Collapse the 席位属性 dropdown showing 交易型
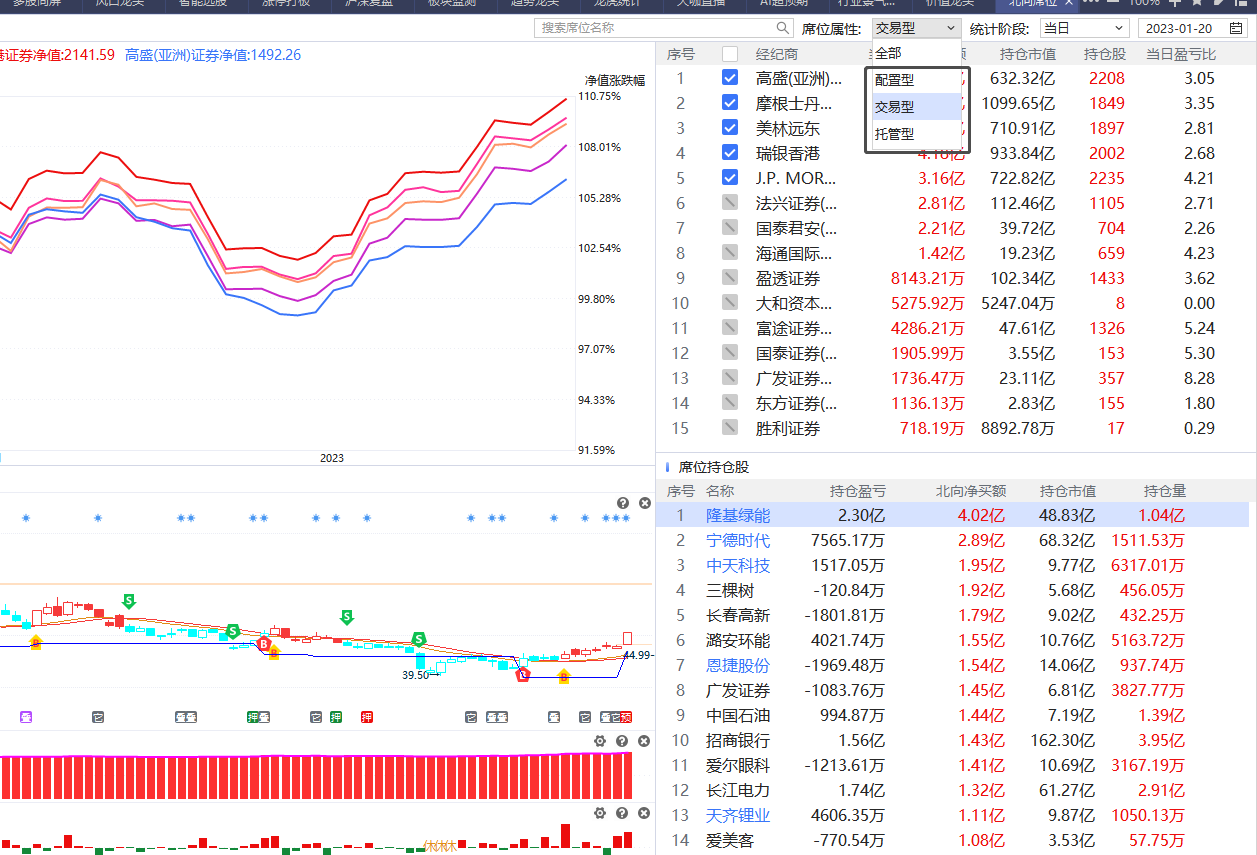Image resolution: width=1257 pixels, height=855 pixels. pyautogui.click(x=917, y=28)
